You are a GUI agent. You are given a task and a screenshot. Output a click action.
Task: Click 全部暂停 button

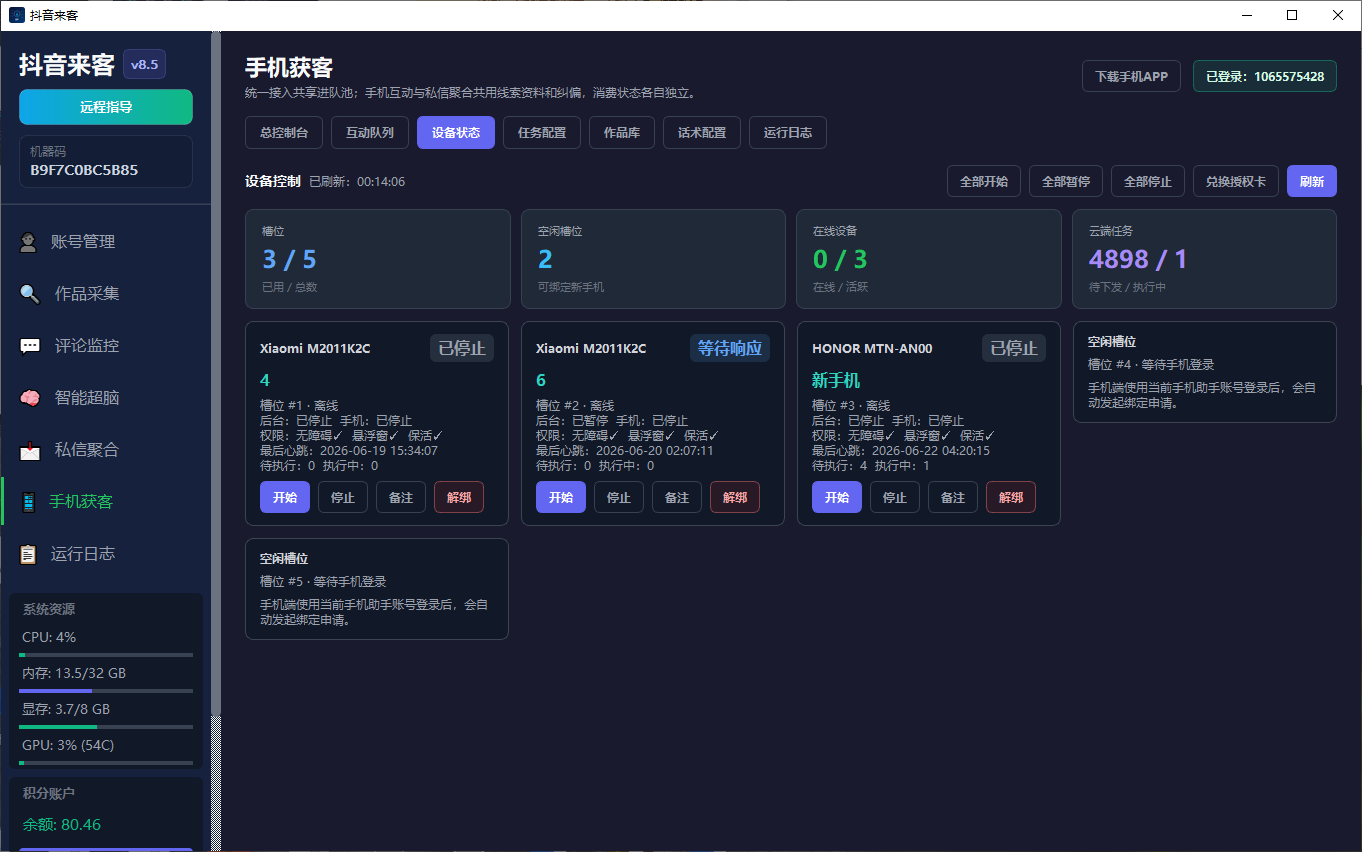(1066, 181)
